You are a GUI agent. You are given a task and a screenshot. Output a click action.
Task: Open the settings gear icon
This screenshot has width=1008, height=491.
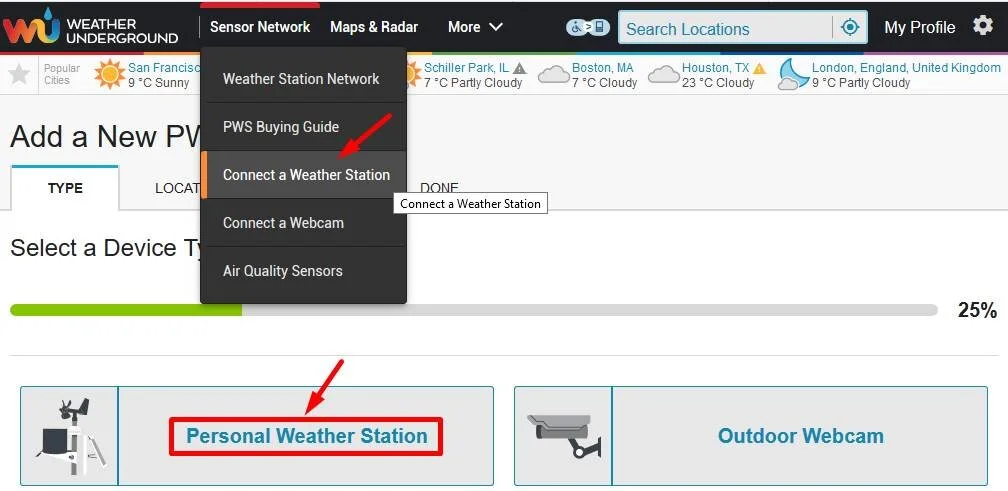coord(982,26)
